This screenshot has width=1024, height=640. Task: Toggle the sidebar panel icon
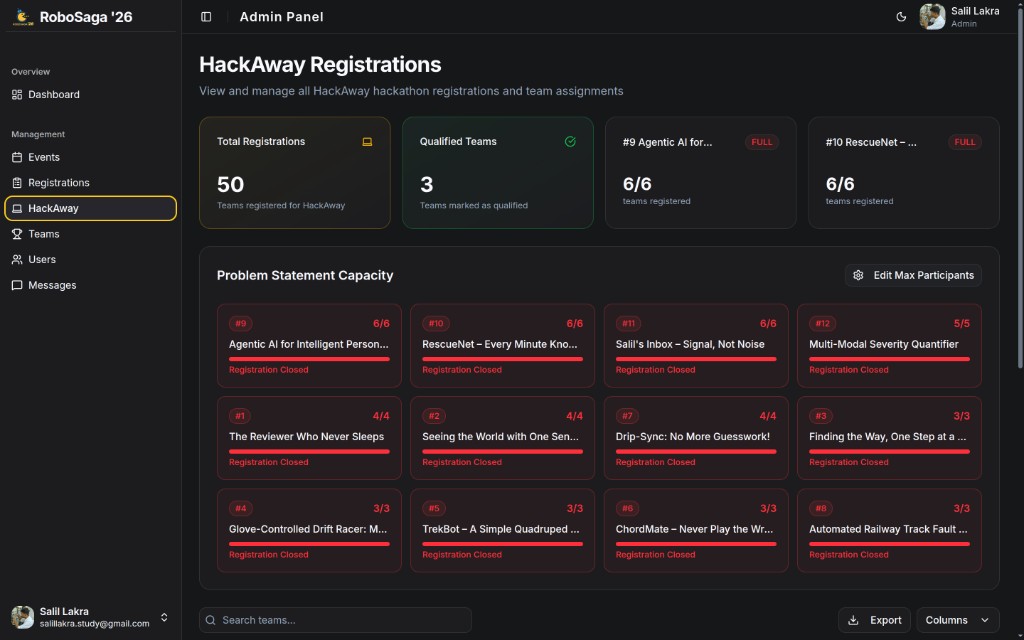pos(206,17)
